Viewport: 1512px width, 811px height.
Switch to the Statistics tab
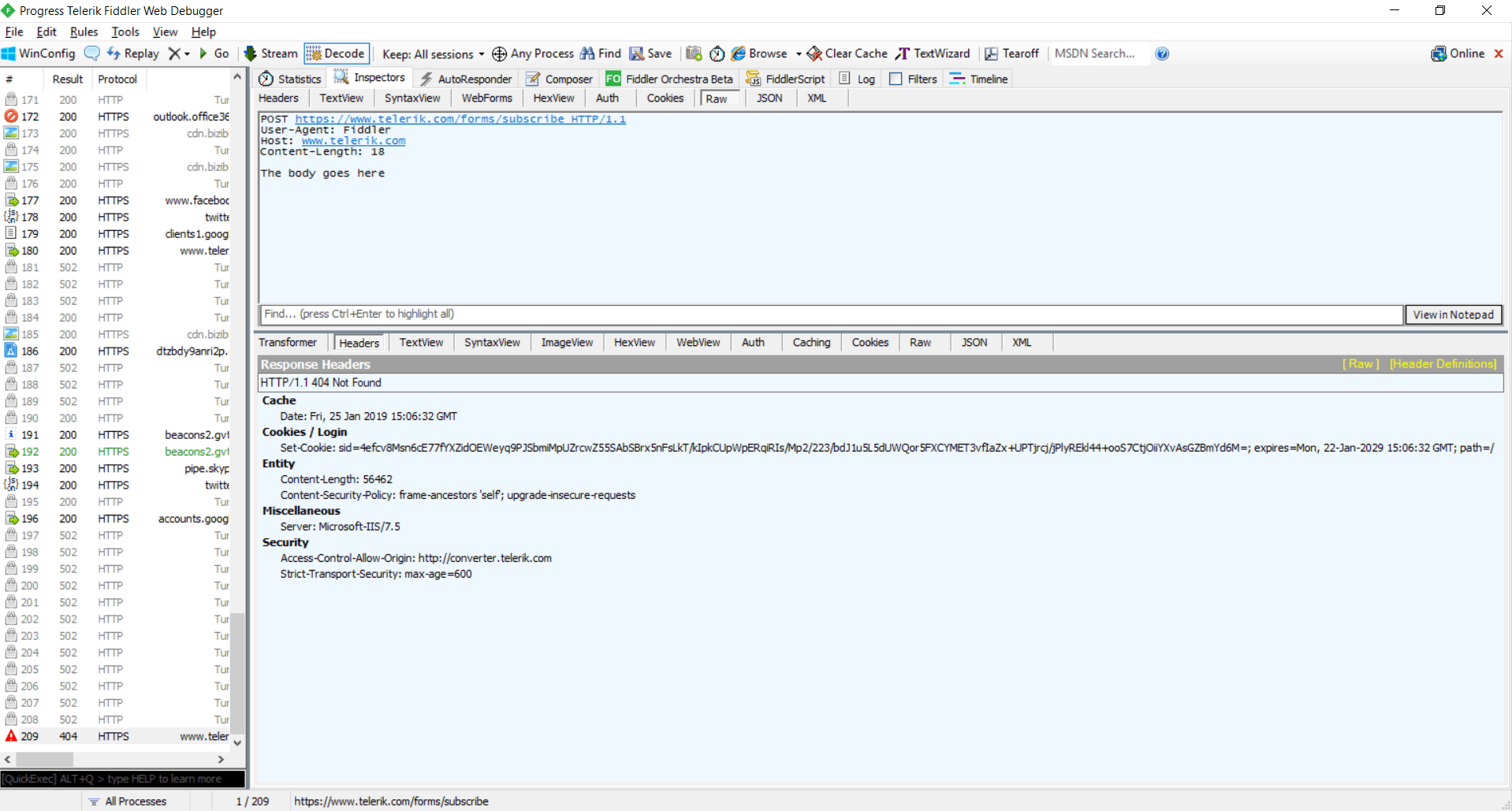pyautogui.click(x=290, y=79)
